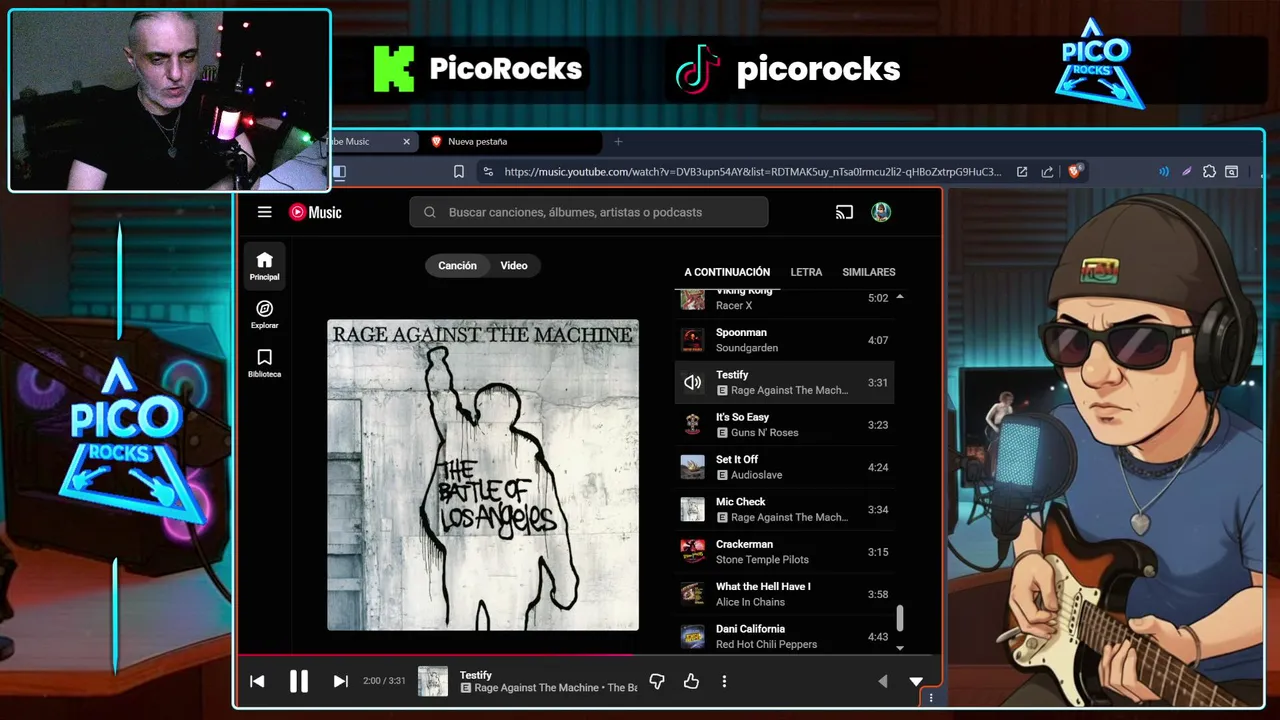1280x720 pixels.
Task: Click Rage Against The Machine link in player bar
Action: pos(537,688)
